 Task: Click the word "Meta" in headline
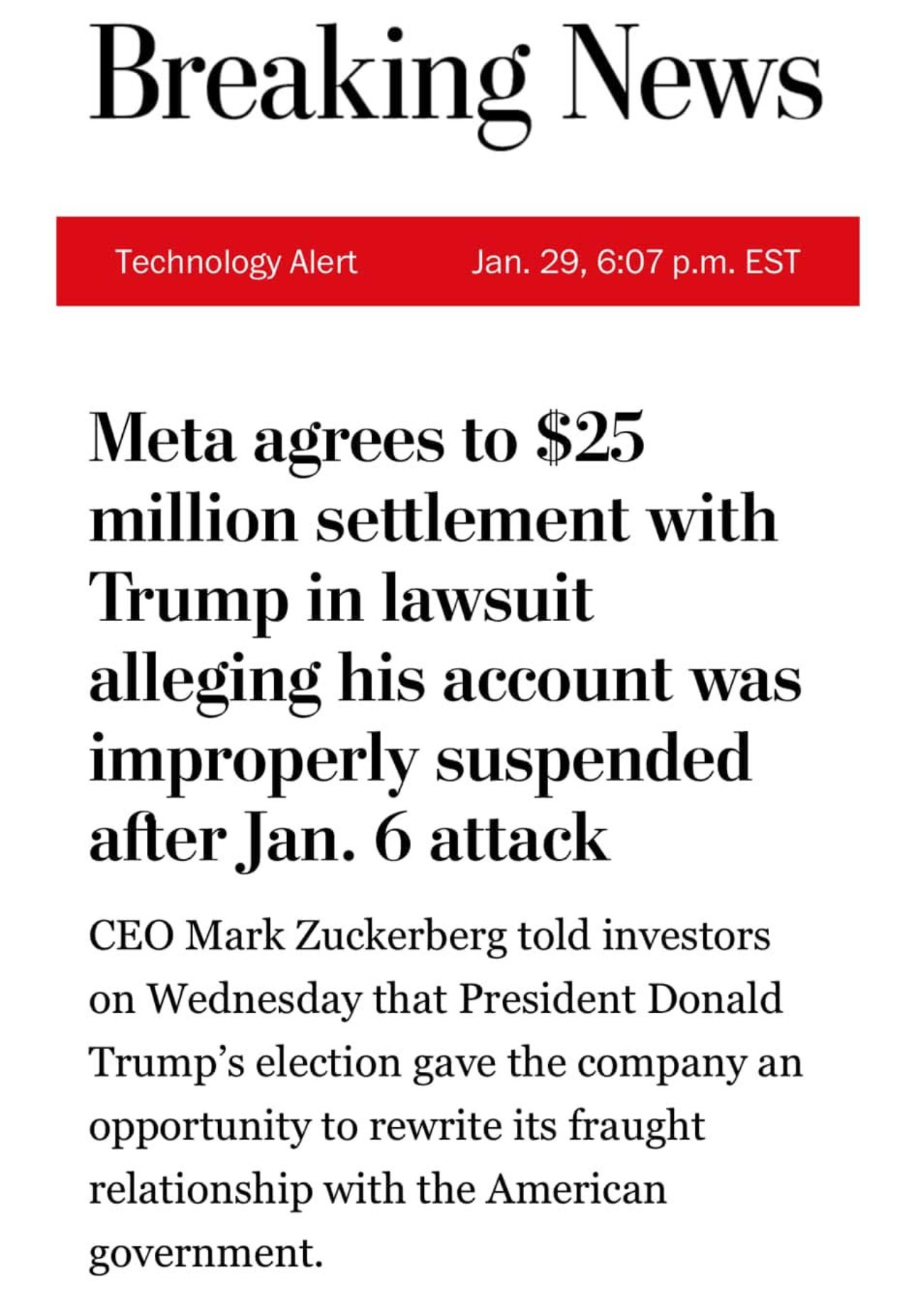(162, 439)
